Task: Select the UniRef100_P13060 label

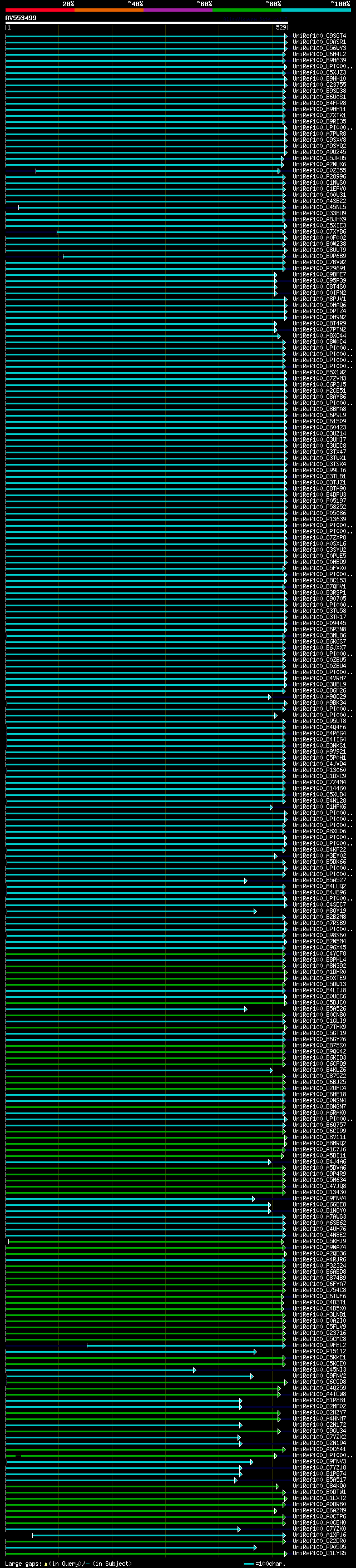Action: 319,770
